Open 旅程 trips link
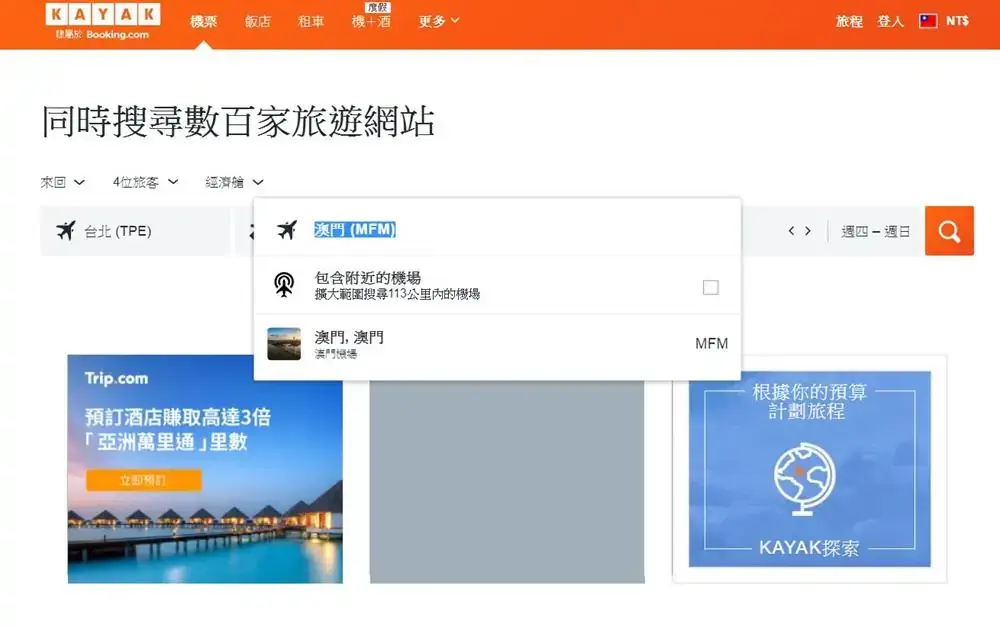The image size is (1000, 627). click(x=849, y=22)
